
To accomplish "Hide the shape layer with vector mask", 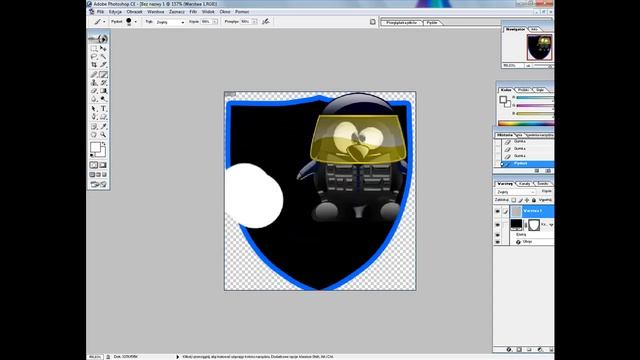I will (x=497, y=225).
